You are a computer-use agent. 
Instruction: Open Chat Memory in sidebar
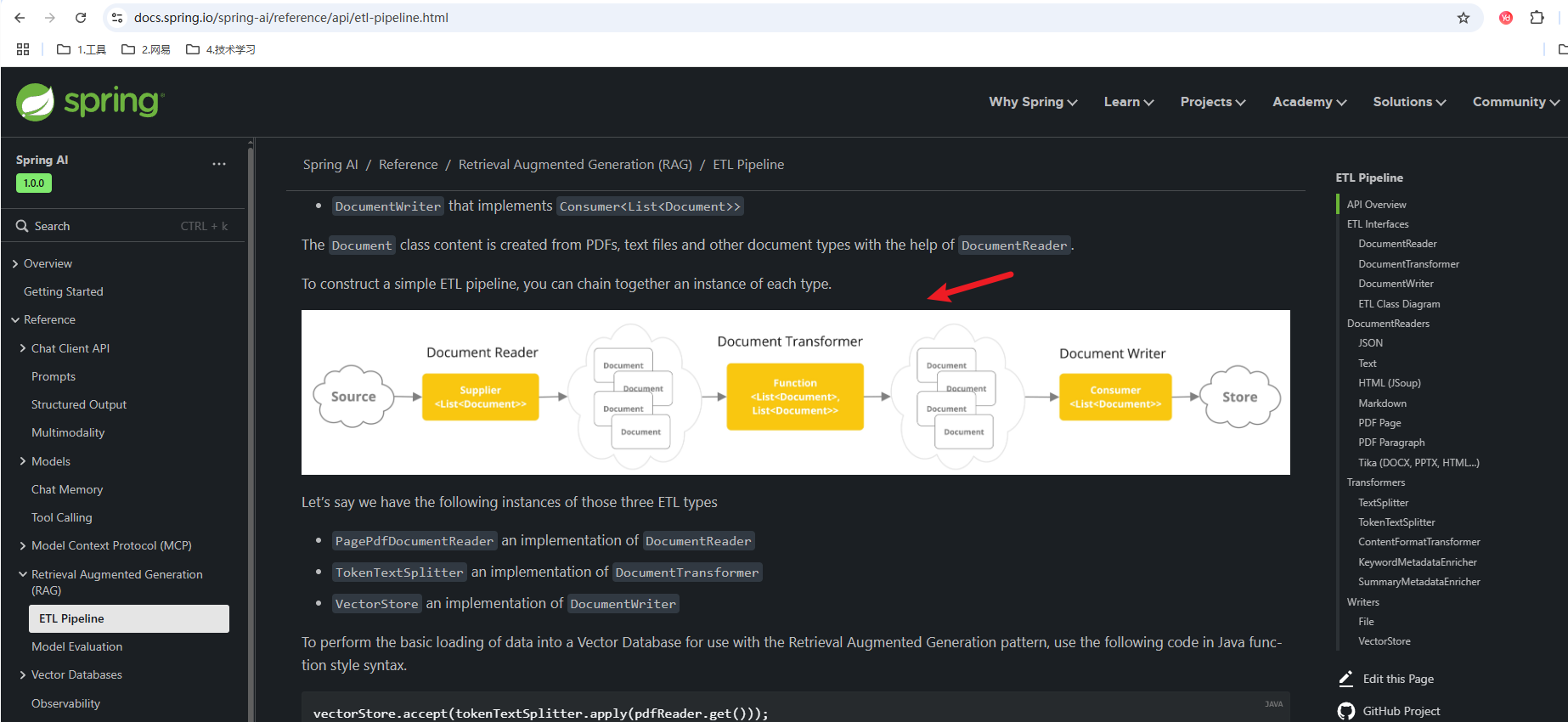67,489
